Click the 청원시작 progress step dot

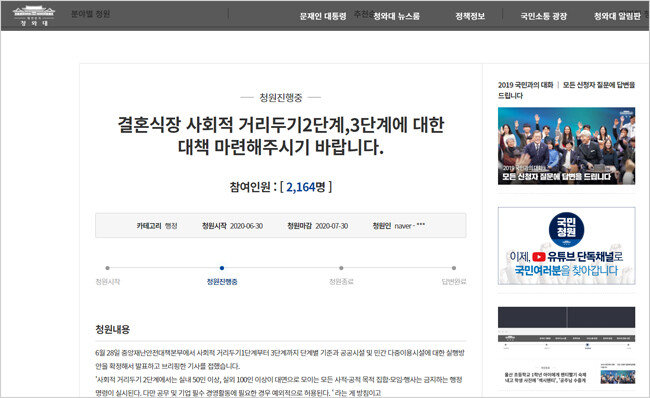click(x=108, y=268)
